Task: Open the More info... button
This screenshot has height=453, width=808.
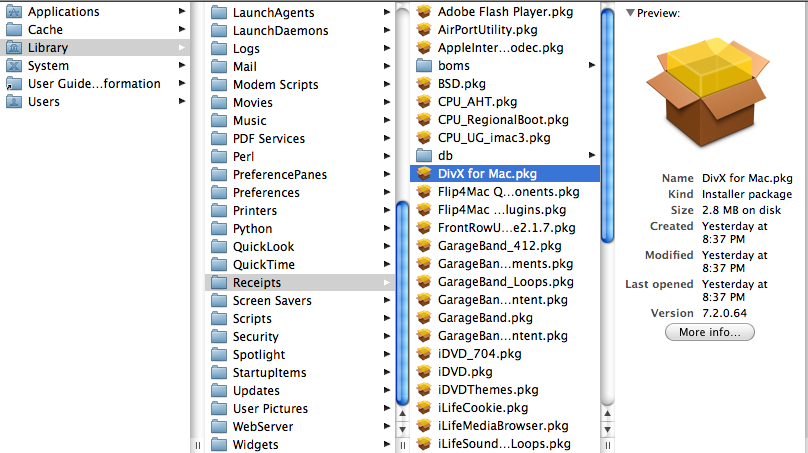Action: coord(710,332)
